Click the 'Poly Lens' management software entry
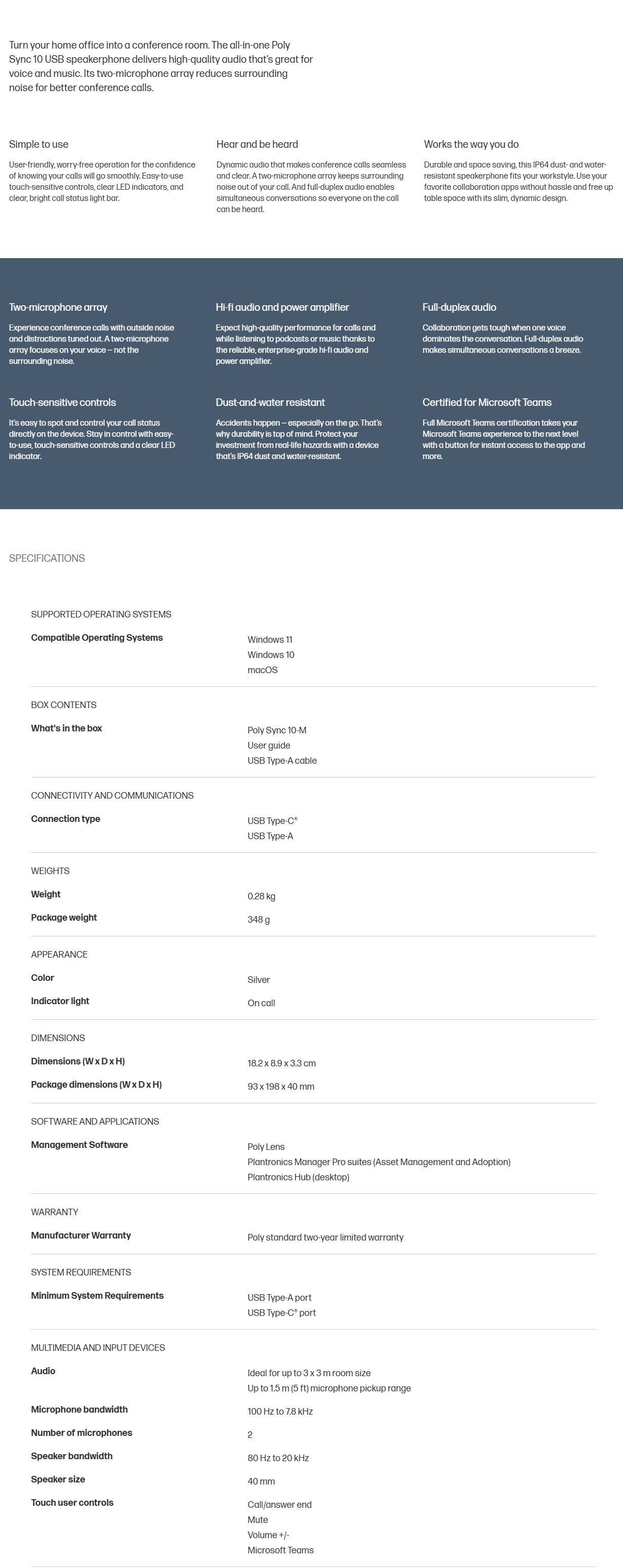 coord(266,1147)
